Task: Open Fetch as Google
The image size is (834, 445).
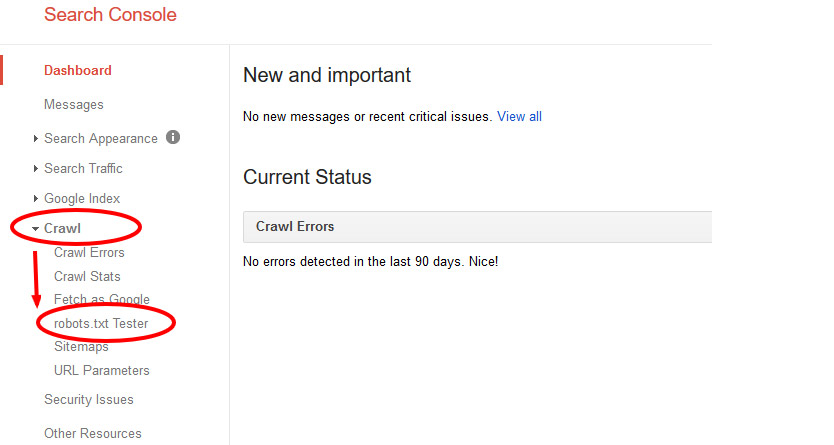Action: pos(102,299)
